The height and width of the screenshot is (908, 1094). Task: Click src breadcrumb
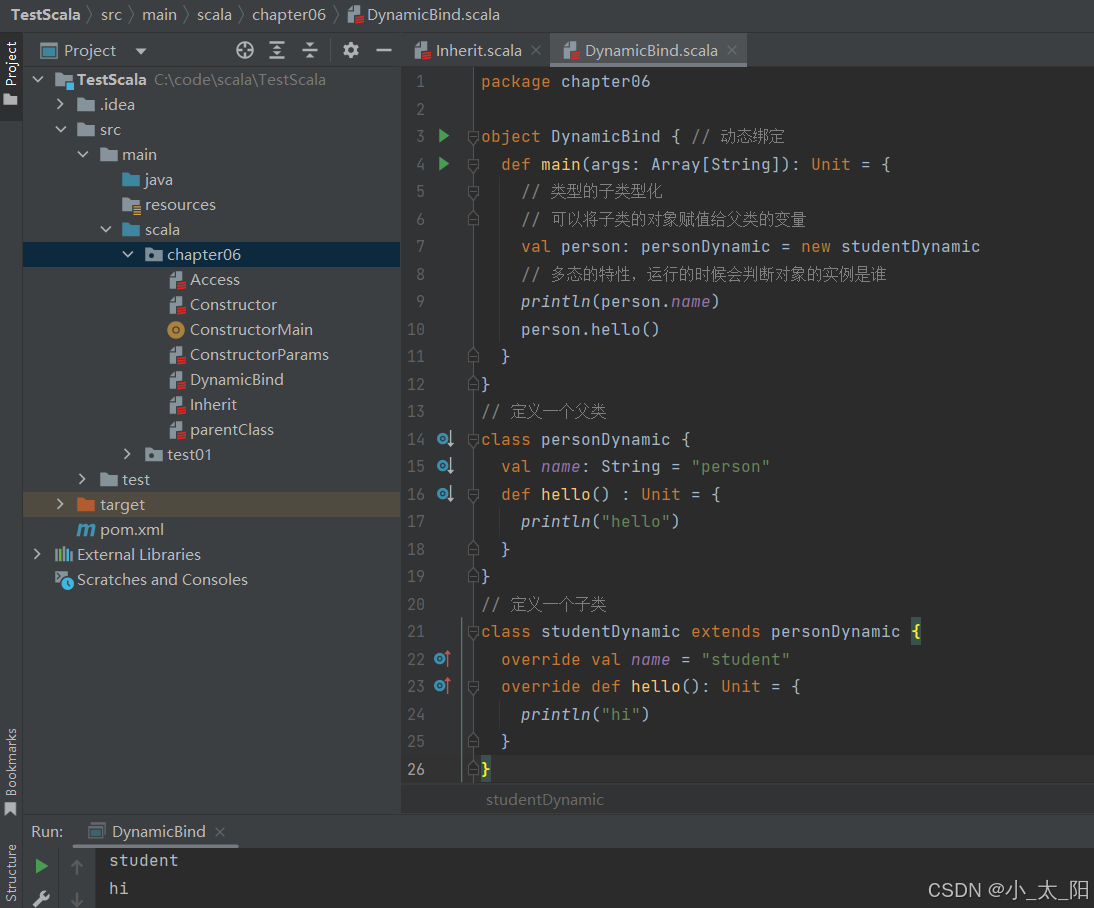[x=111, y=15]
